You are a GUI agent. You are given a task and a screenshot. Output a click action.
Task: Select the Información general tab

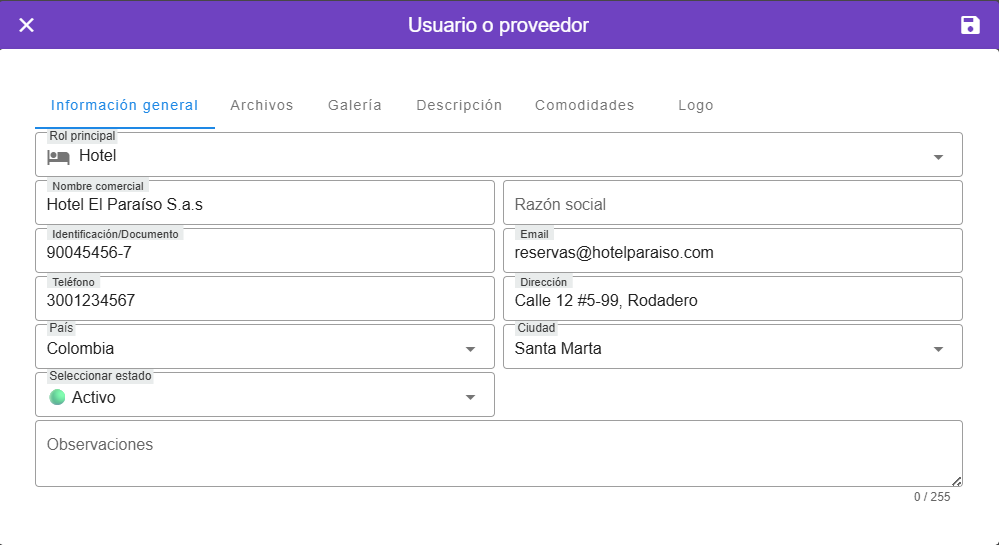(125, 105)
